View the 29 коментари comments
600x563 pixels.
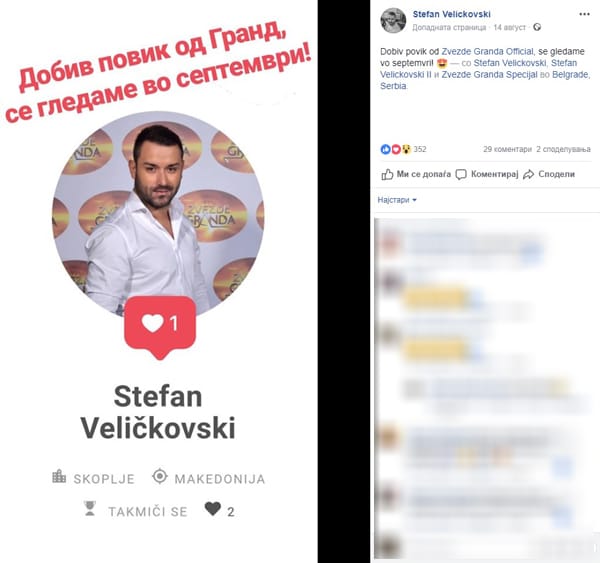point(507,149)
